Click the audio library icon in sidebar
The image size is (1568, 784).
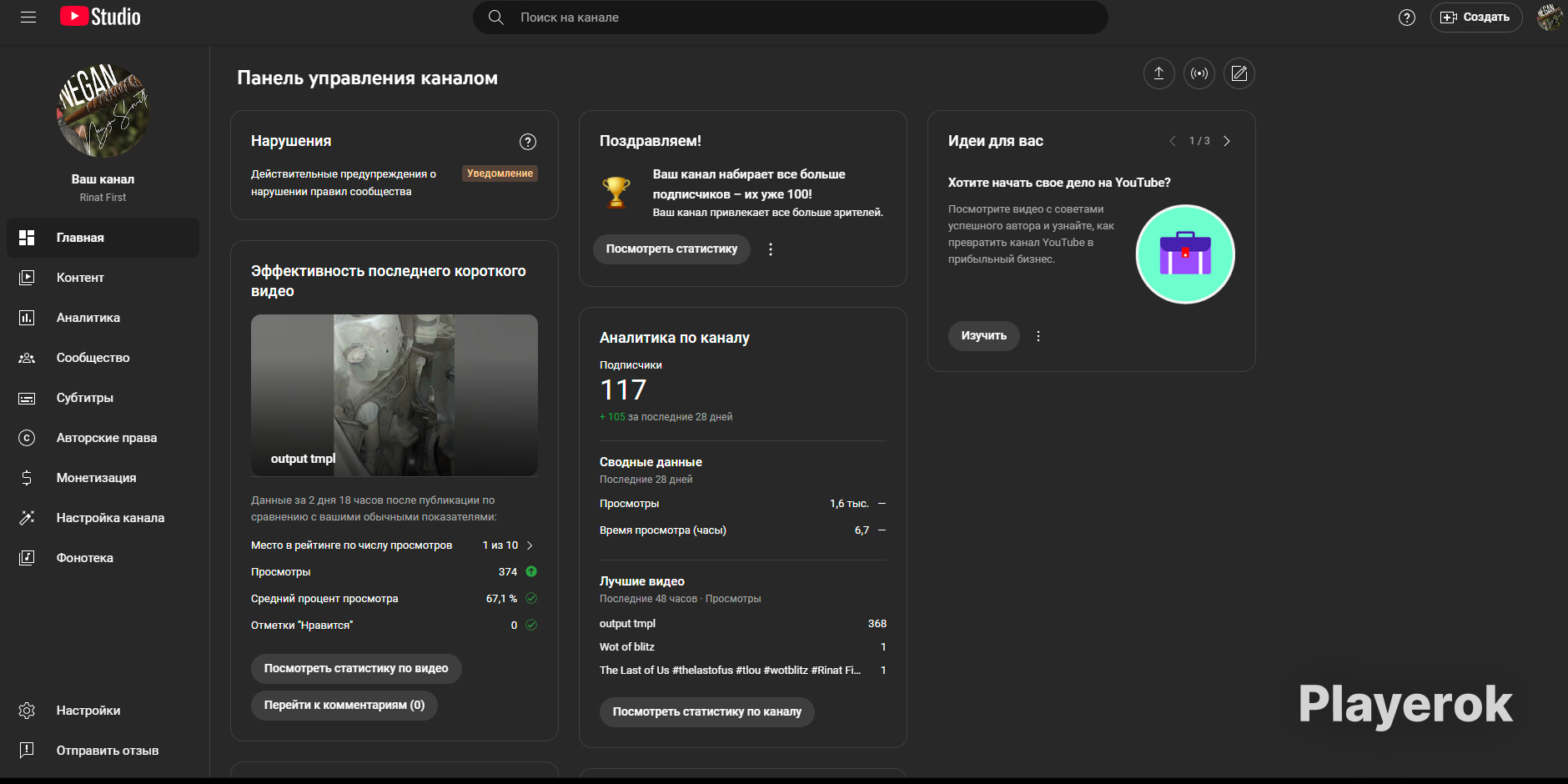coord(27,558)
